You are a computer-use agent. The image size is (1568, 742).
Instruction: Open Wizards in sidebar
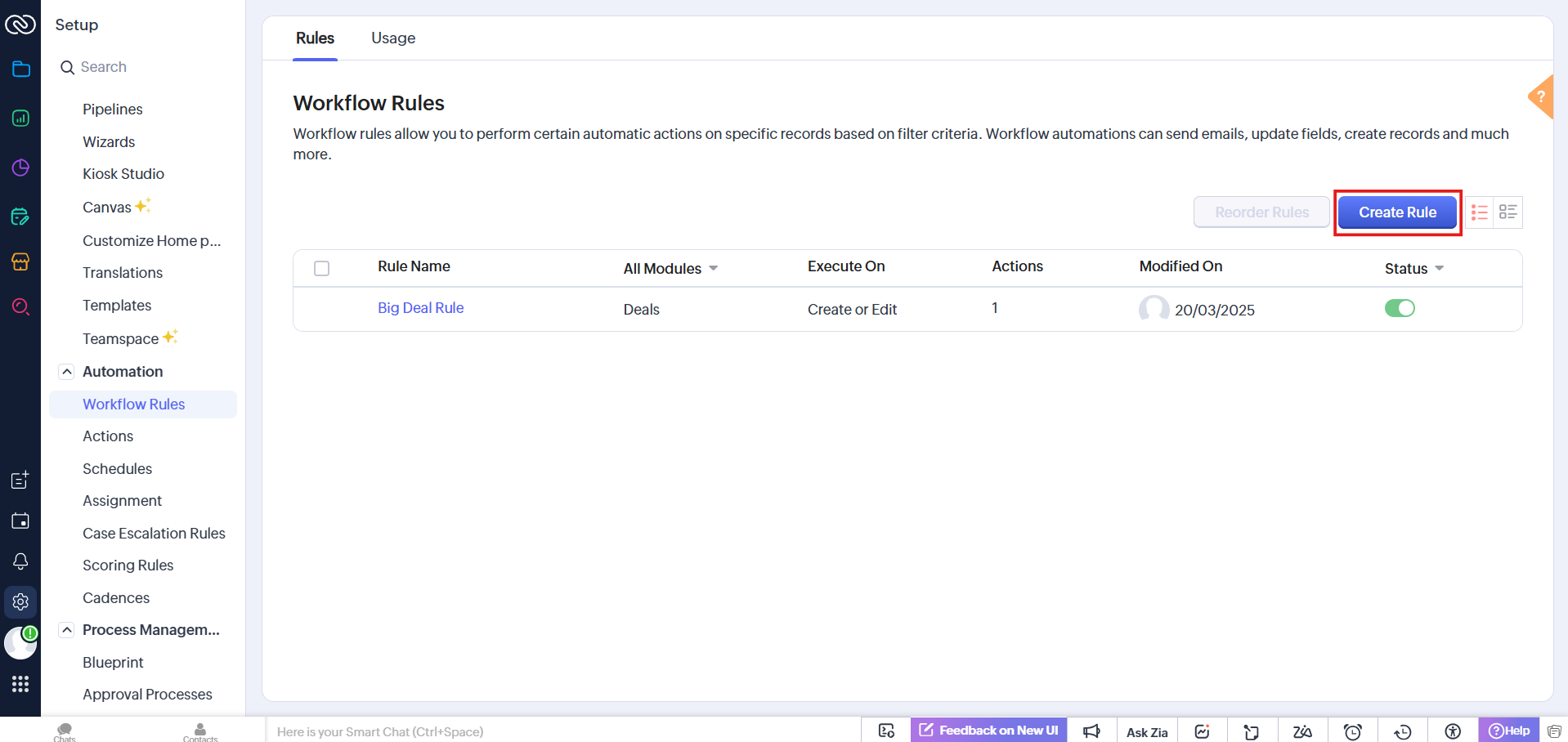pos(109,142)
